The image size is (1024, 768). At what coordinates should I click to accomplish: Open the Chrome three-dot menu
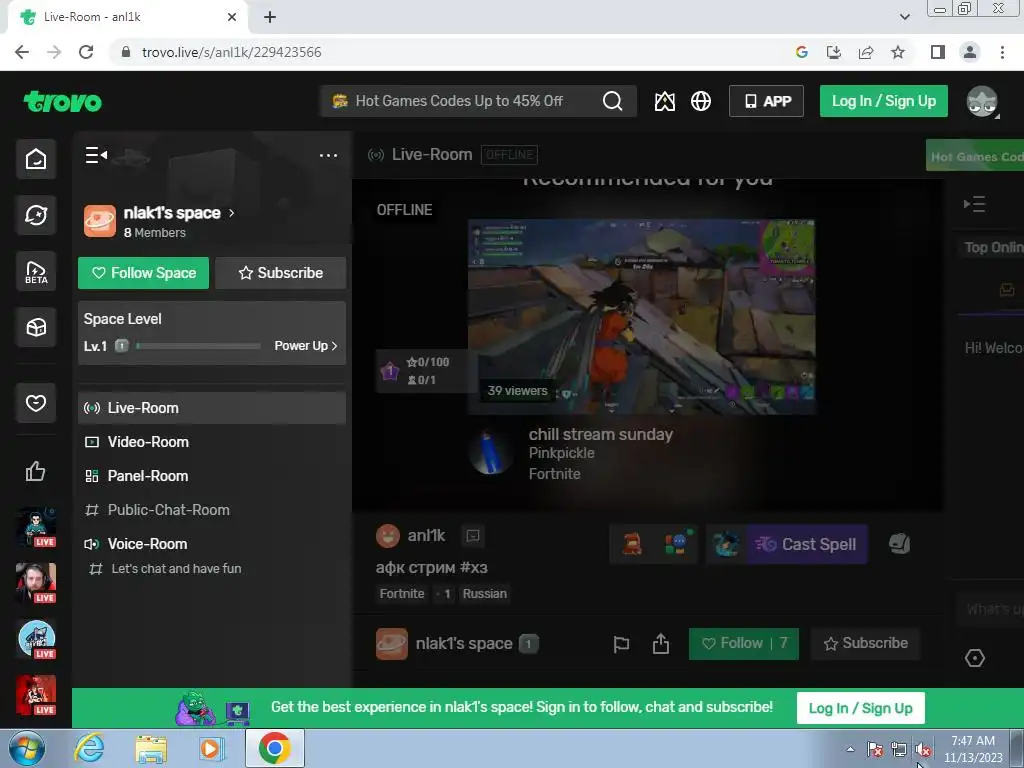[1002, 52]
